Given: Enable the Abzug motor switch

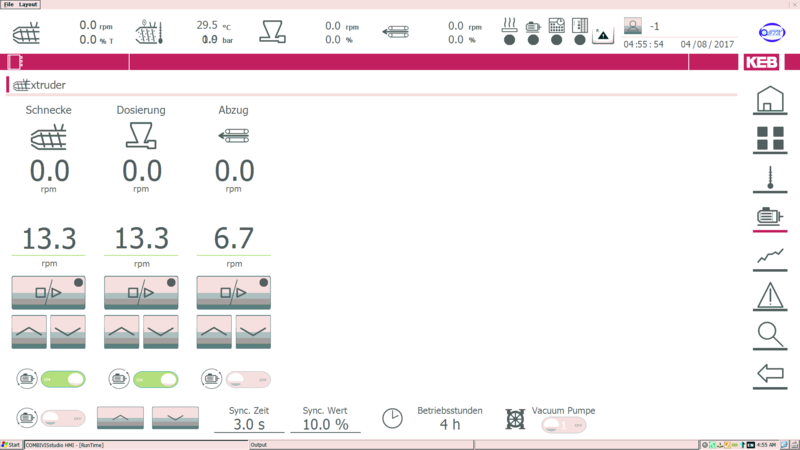Looking at the screenshot, I should click(x=247, y=379).
